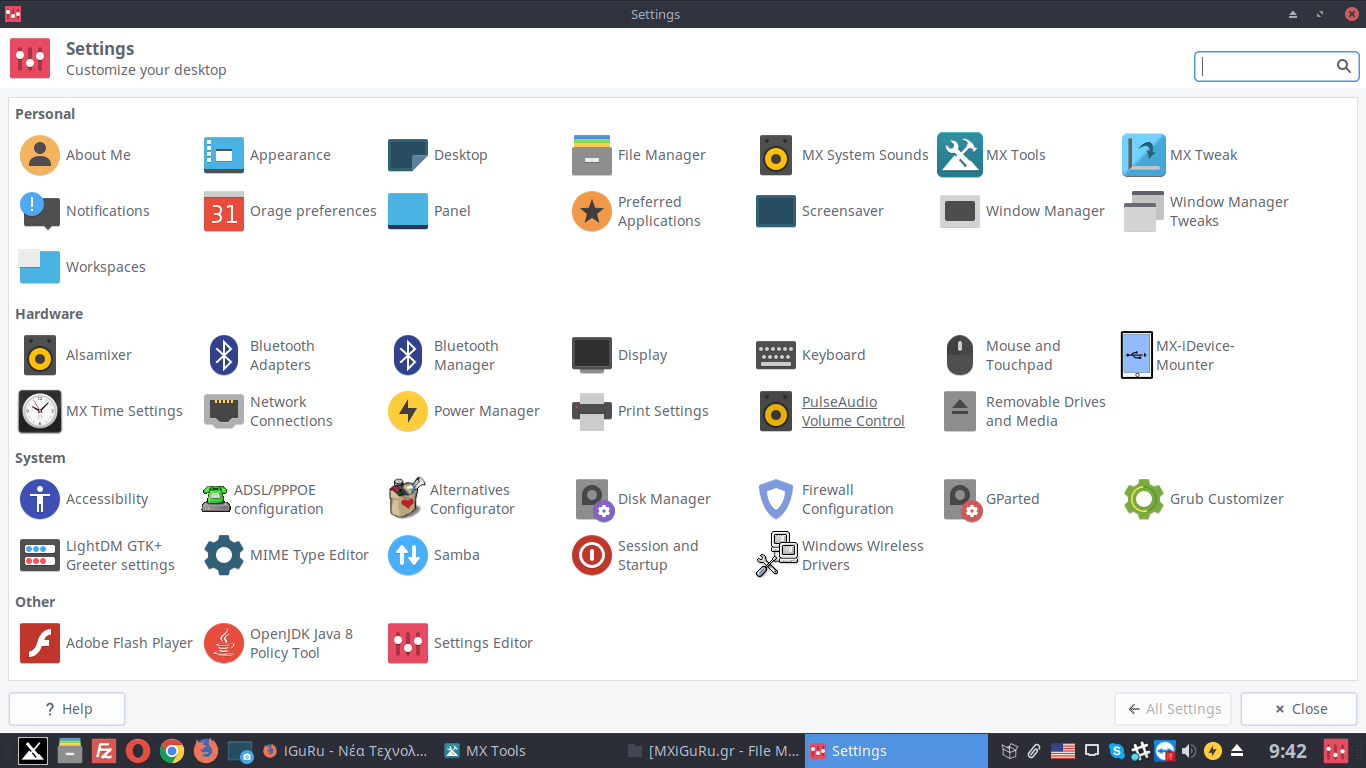Open Network Connections

(268, 411)
